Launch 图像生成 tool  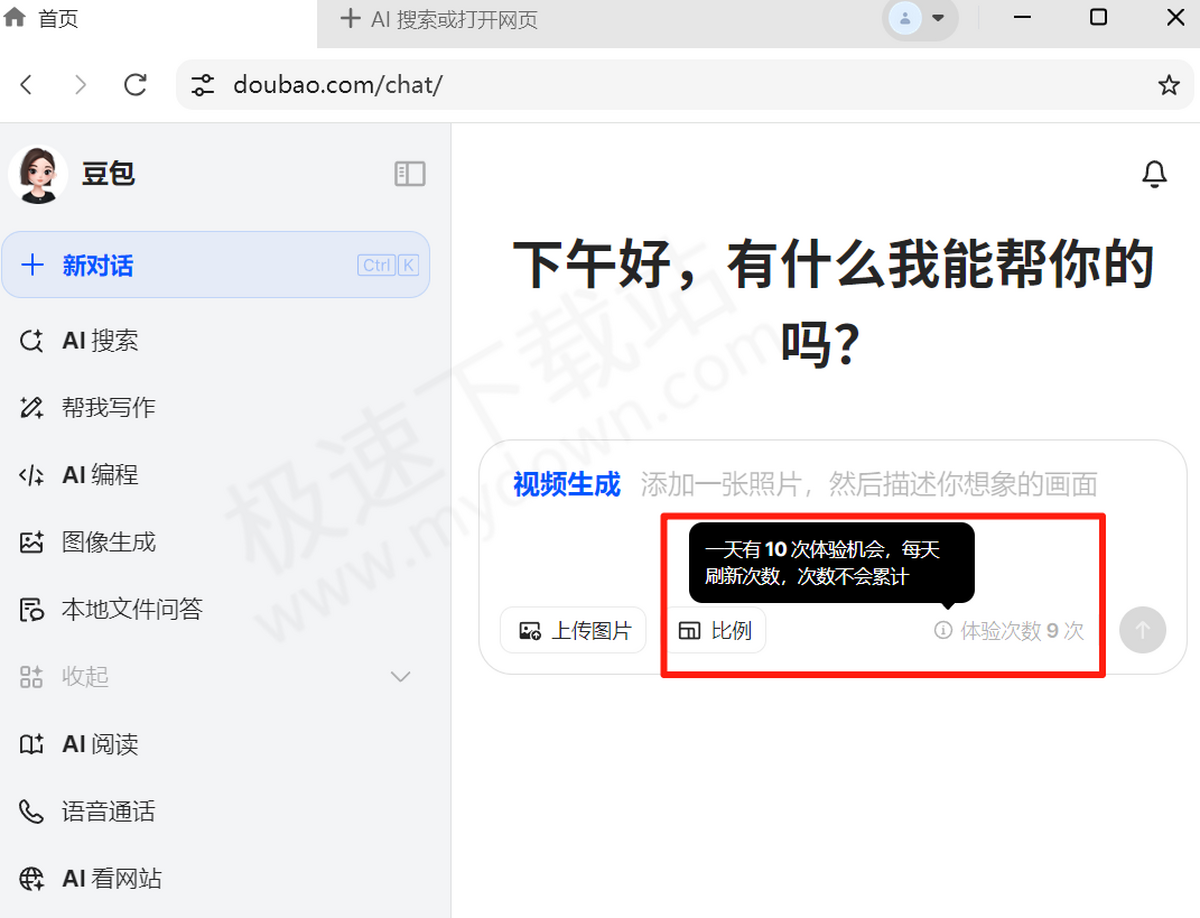[x=109, y=541]
